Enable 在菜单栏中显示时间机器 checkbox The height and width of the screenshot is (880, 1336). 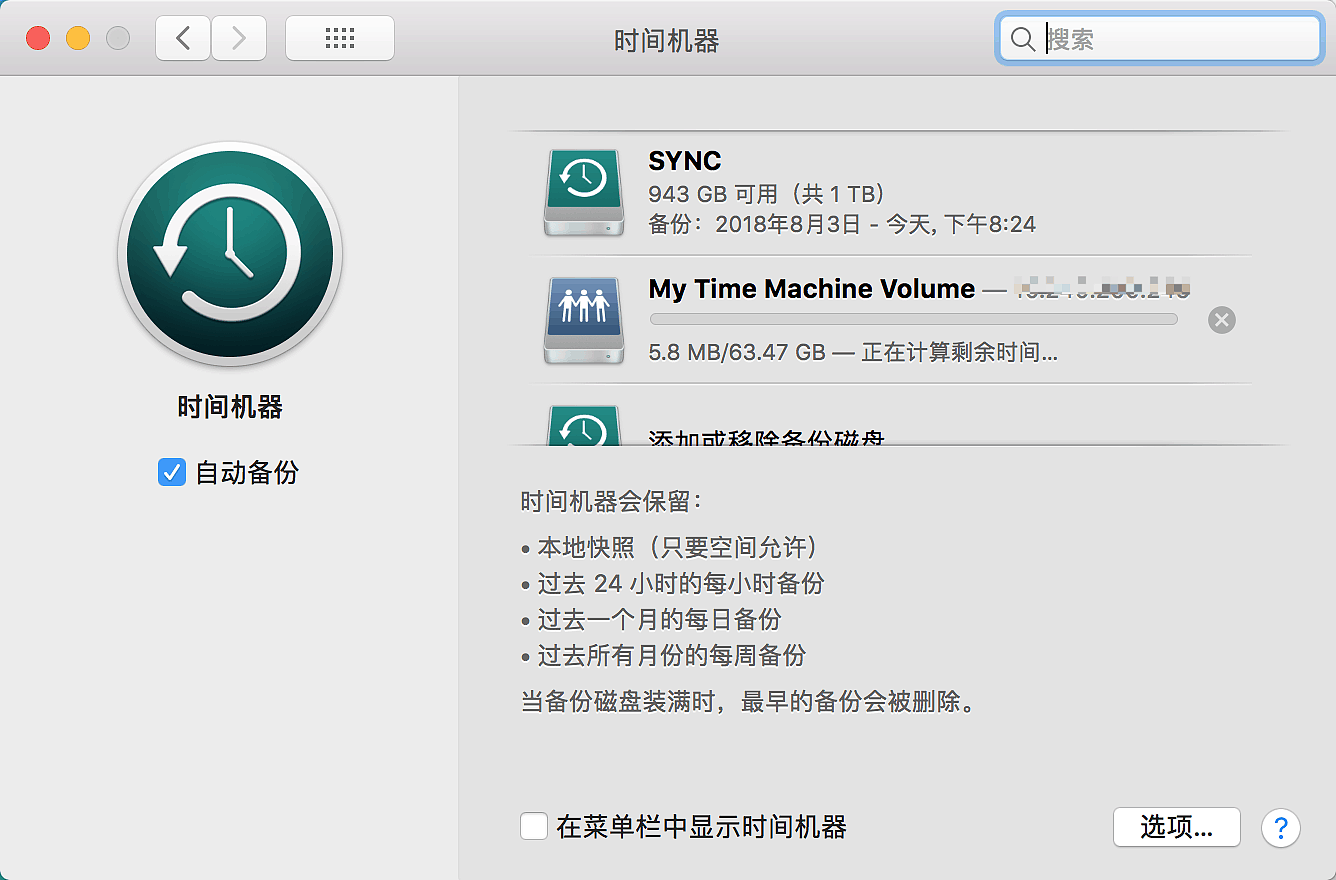click(x=534, y=827)
